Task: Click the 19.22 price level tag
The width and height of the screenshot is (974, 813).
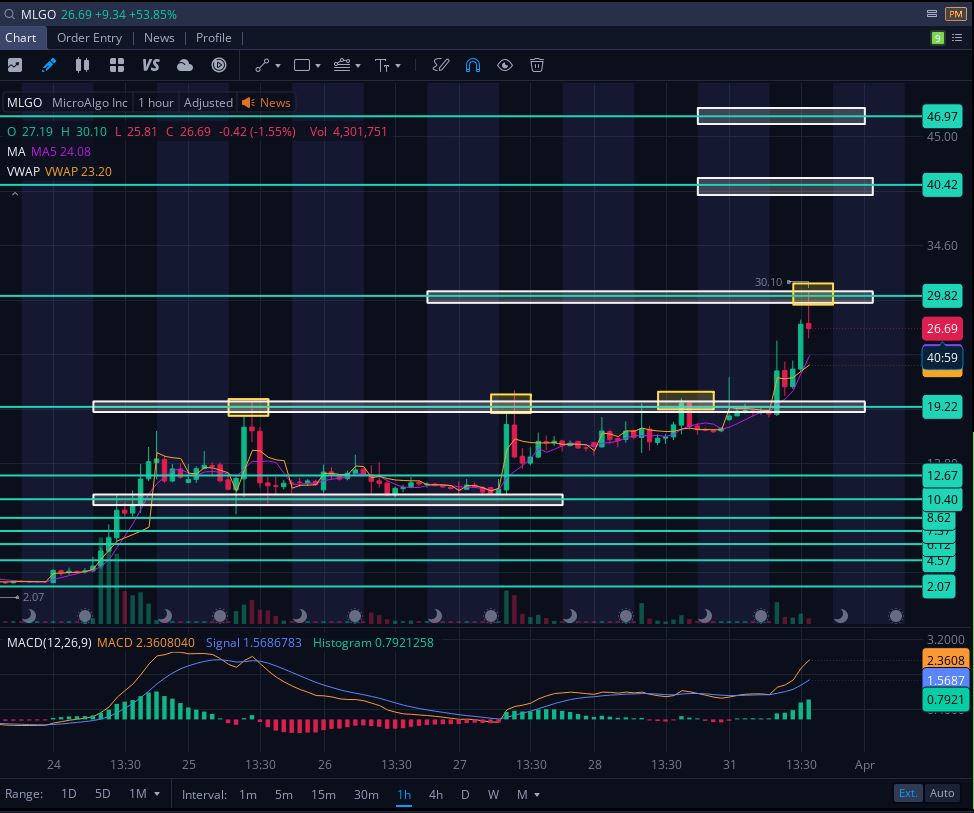Action: (942, 407)
